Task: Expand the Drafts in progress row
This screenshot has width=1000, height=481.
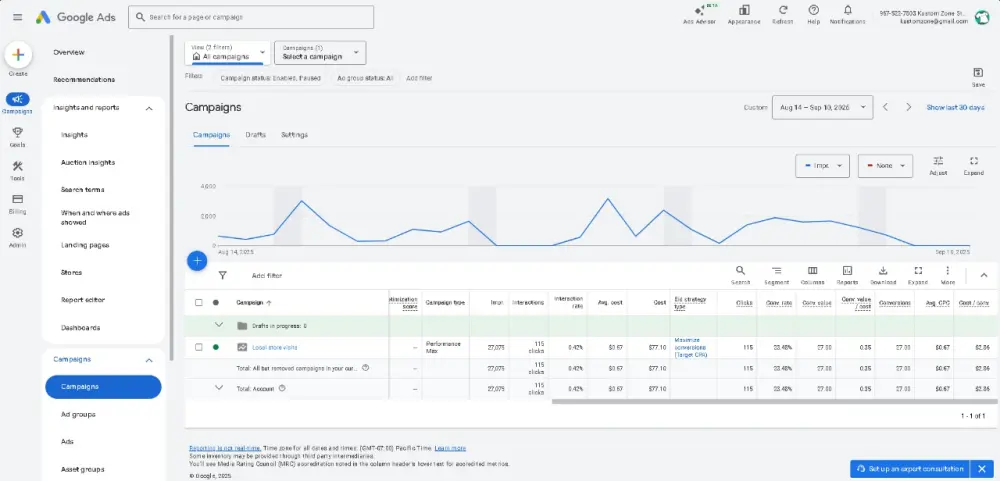Action: pyautogui.click(x=219, y=325)
